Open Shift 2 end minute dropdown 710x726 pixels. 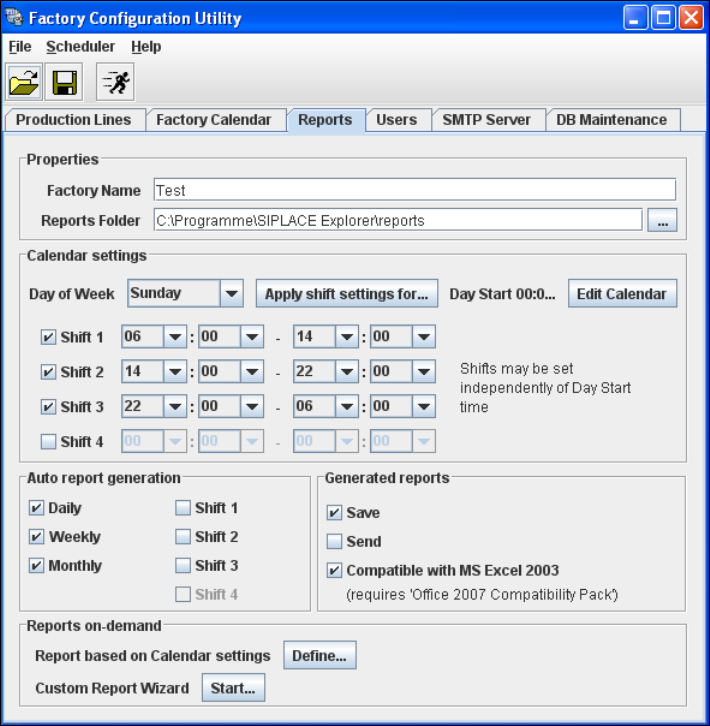402,371
